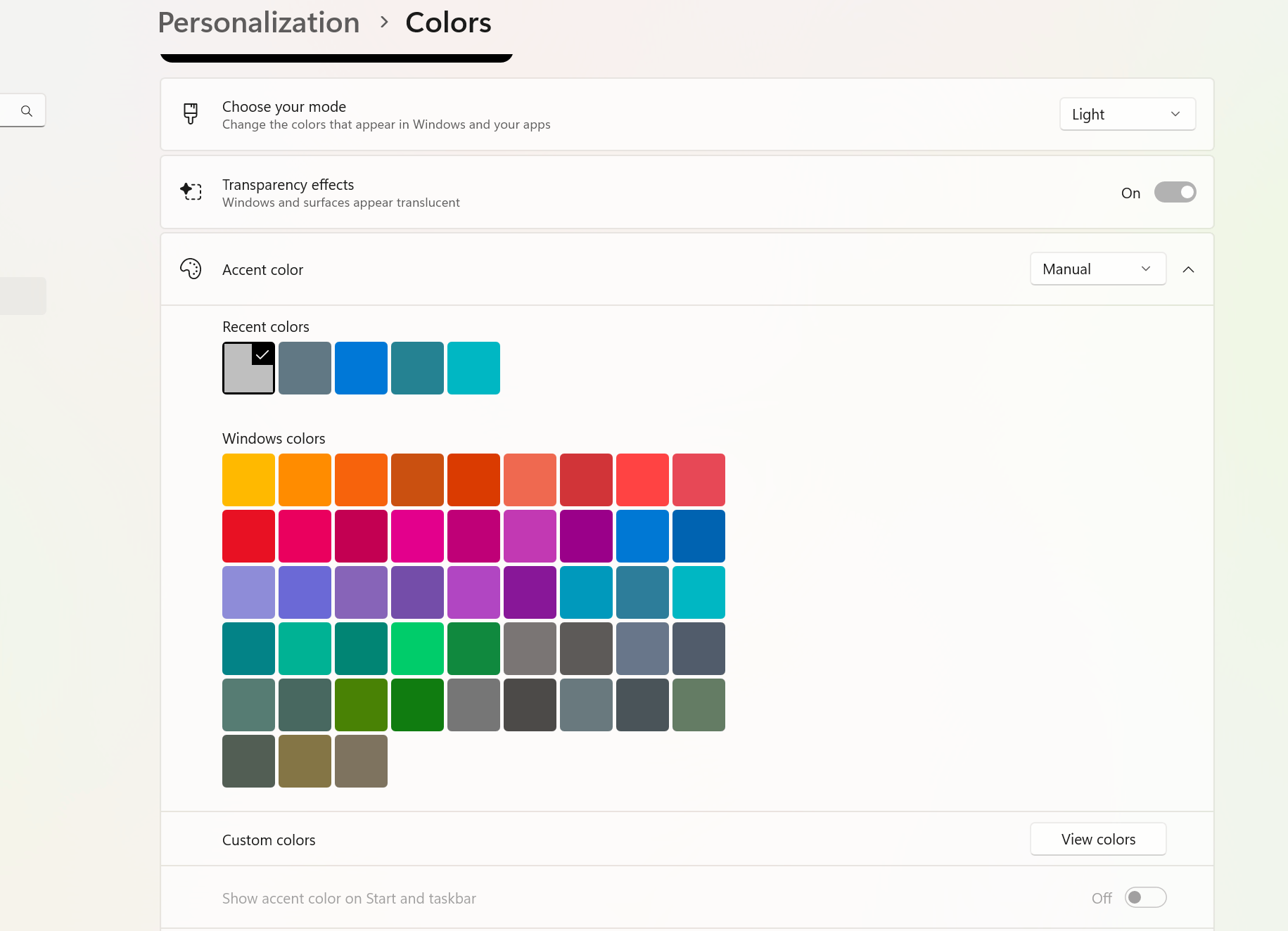Select the bright green Windows color swatch
Screen dimensions: 1288x931
point(417,649)
